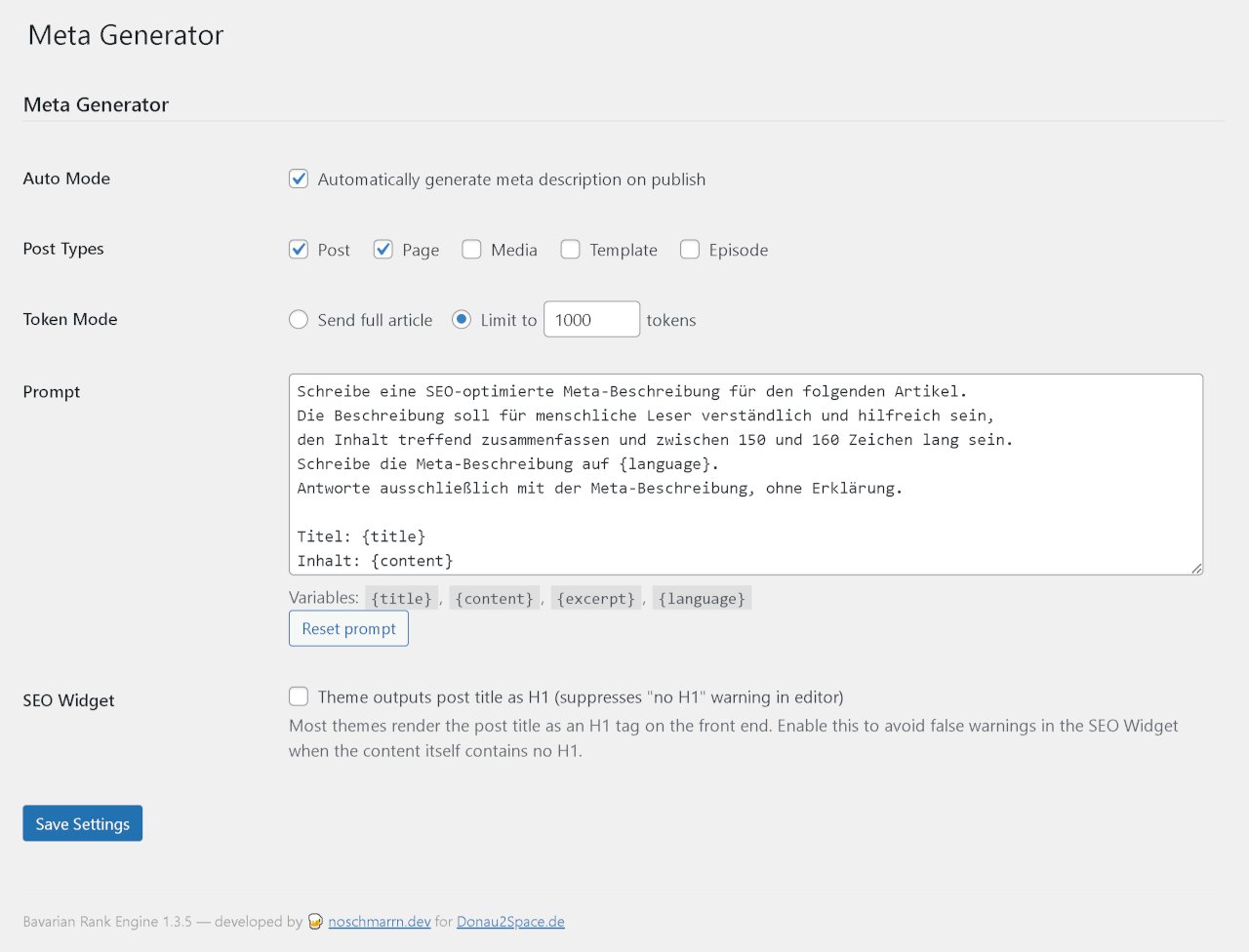The width and height of the screenshot is (1249, 952).
Task: Enable the Media post type
Action: tap(471, 249)
